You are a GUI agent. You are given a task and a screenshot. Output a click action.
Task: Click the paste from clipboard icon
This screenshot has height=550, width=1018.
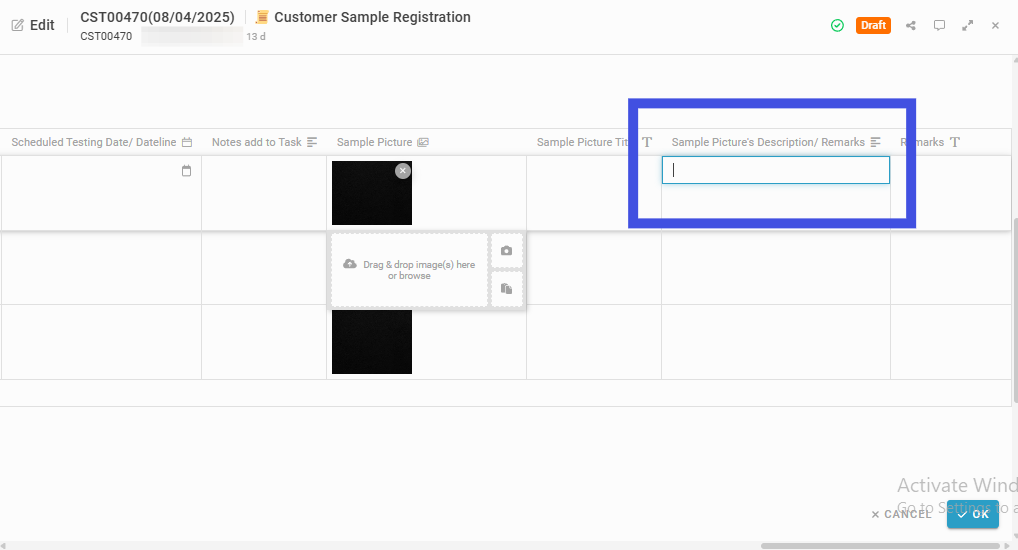pos(506,289)
